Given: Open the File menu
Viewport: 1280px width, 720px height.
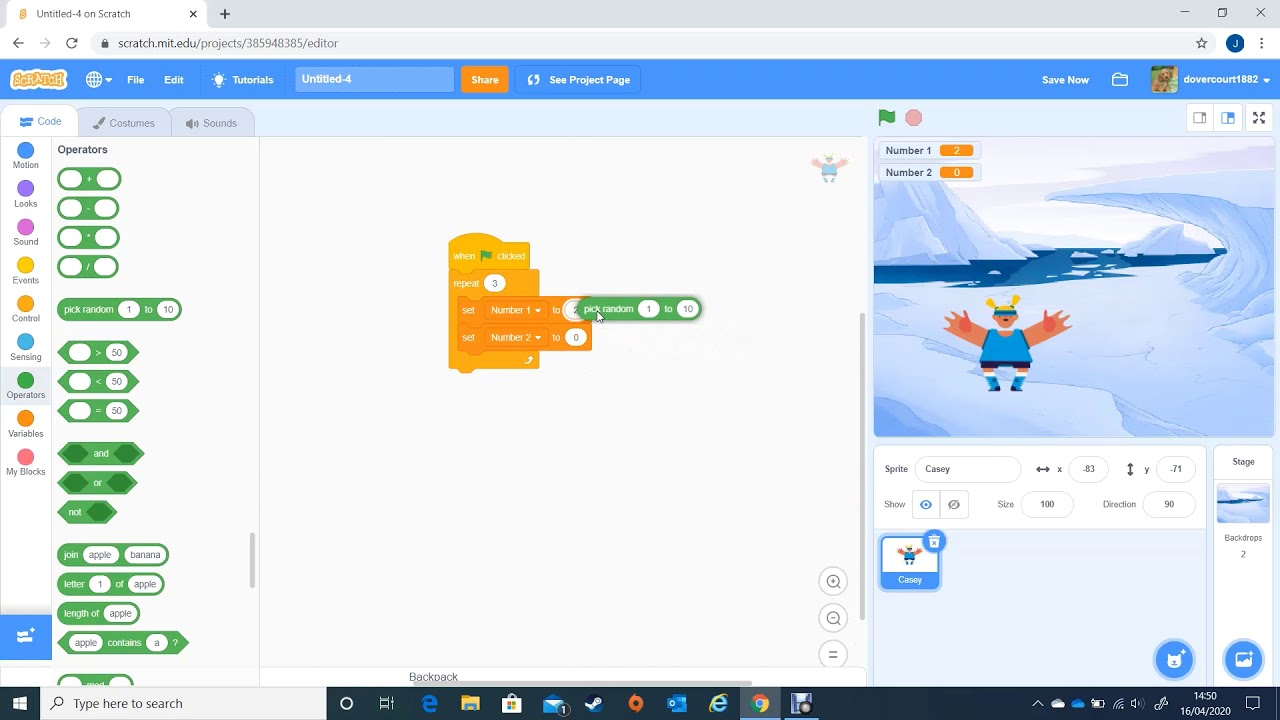Looking at the screenshot, I should click(135, 80).
